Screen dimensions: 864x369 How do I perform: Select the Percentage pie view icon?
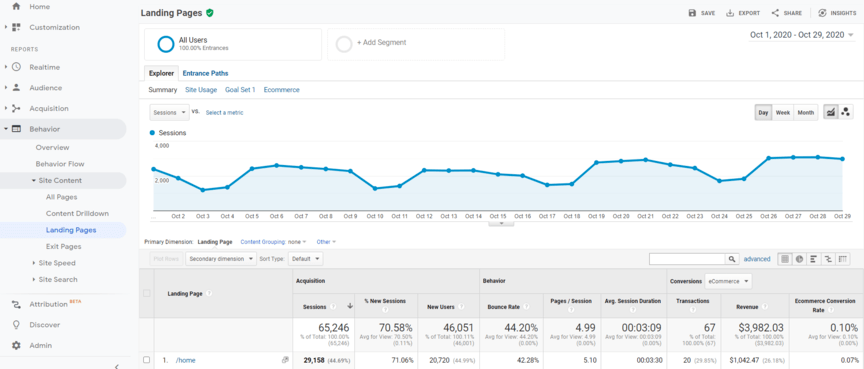799,259
